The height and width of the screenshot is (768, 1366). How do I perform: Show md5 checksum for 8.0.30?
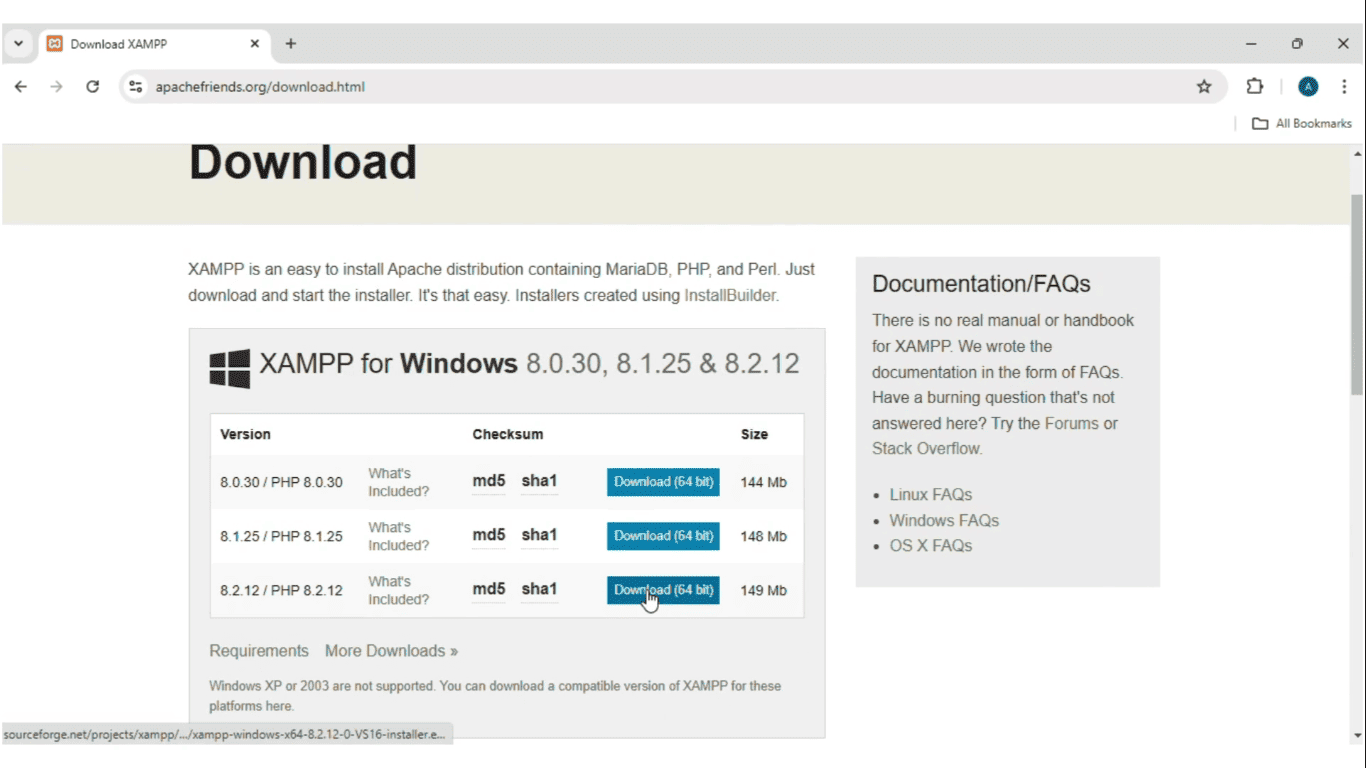489,482
